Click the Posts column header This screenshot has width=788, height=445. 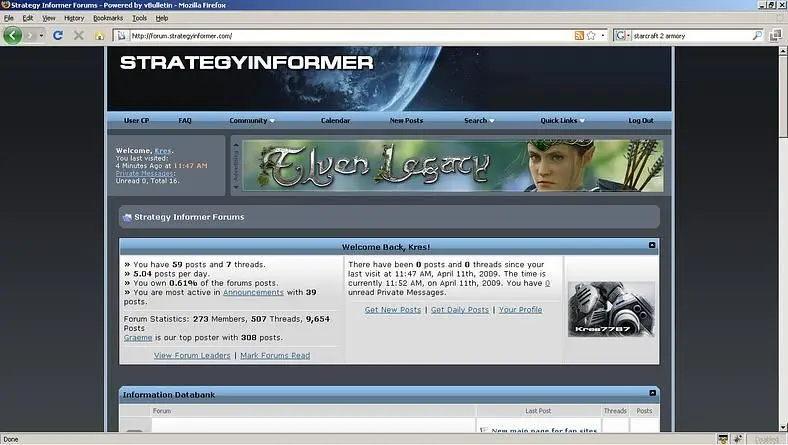click(644, 411)
